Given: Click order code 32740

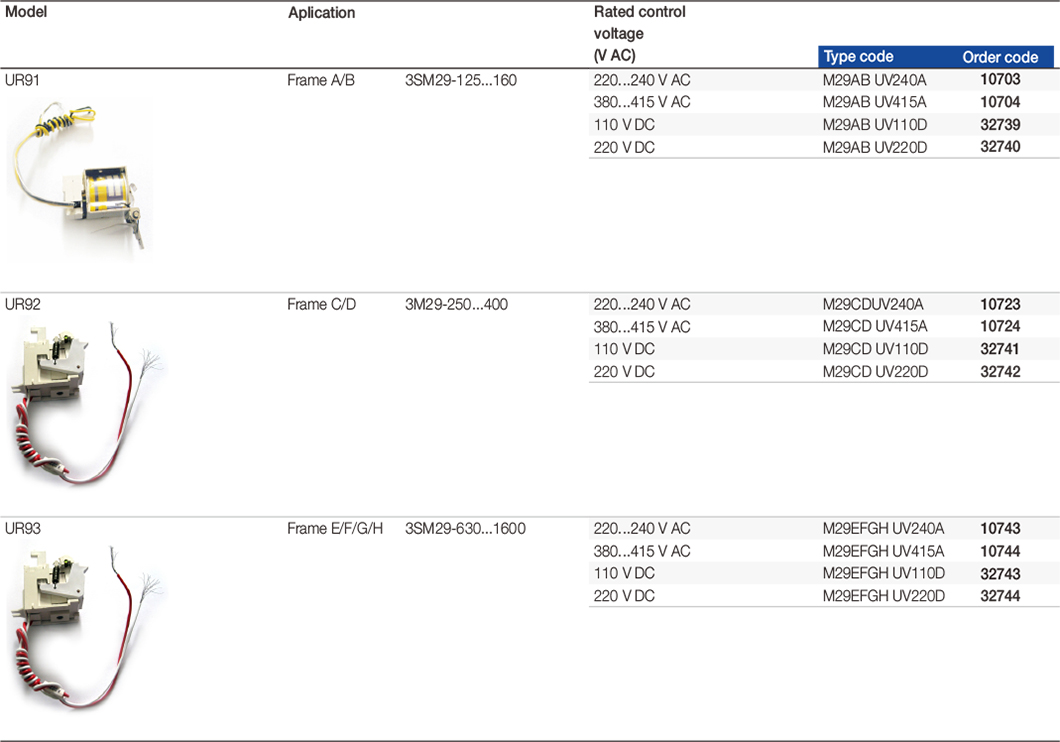Looking at the screenshot, I should (x=999, y=147).
